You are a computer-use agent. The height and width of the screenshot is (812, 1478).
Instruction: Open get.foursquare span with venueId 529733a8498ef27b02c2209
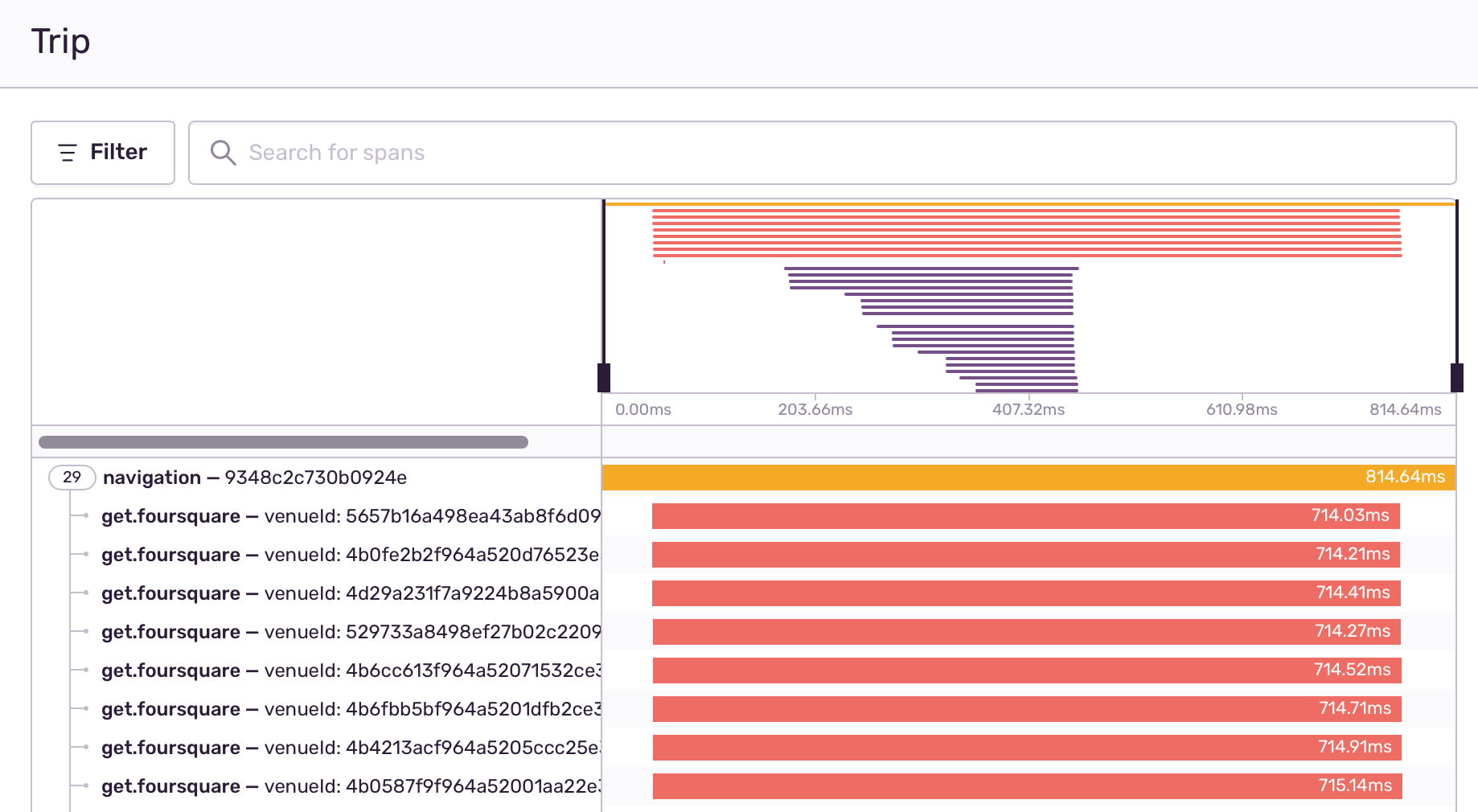(x=351, y=632)
